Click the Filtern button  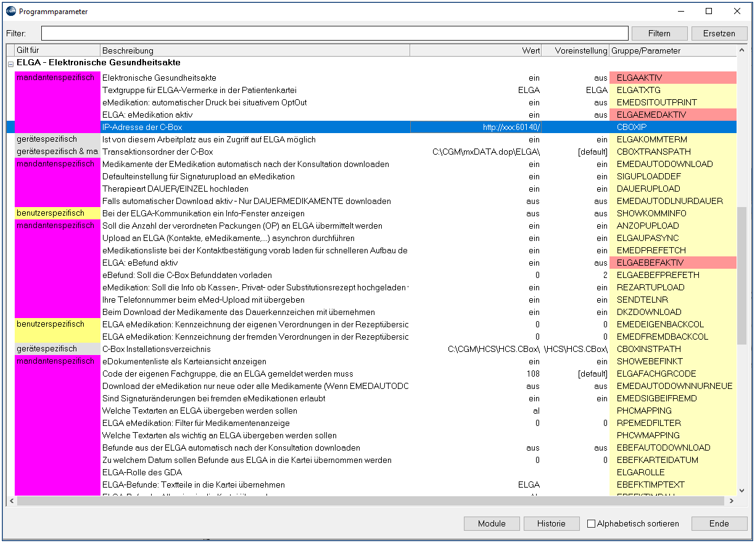point(659,33)
